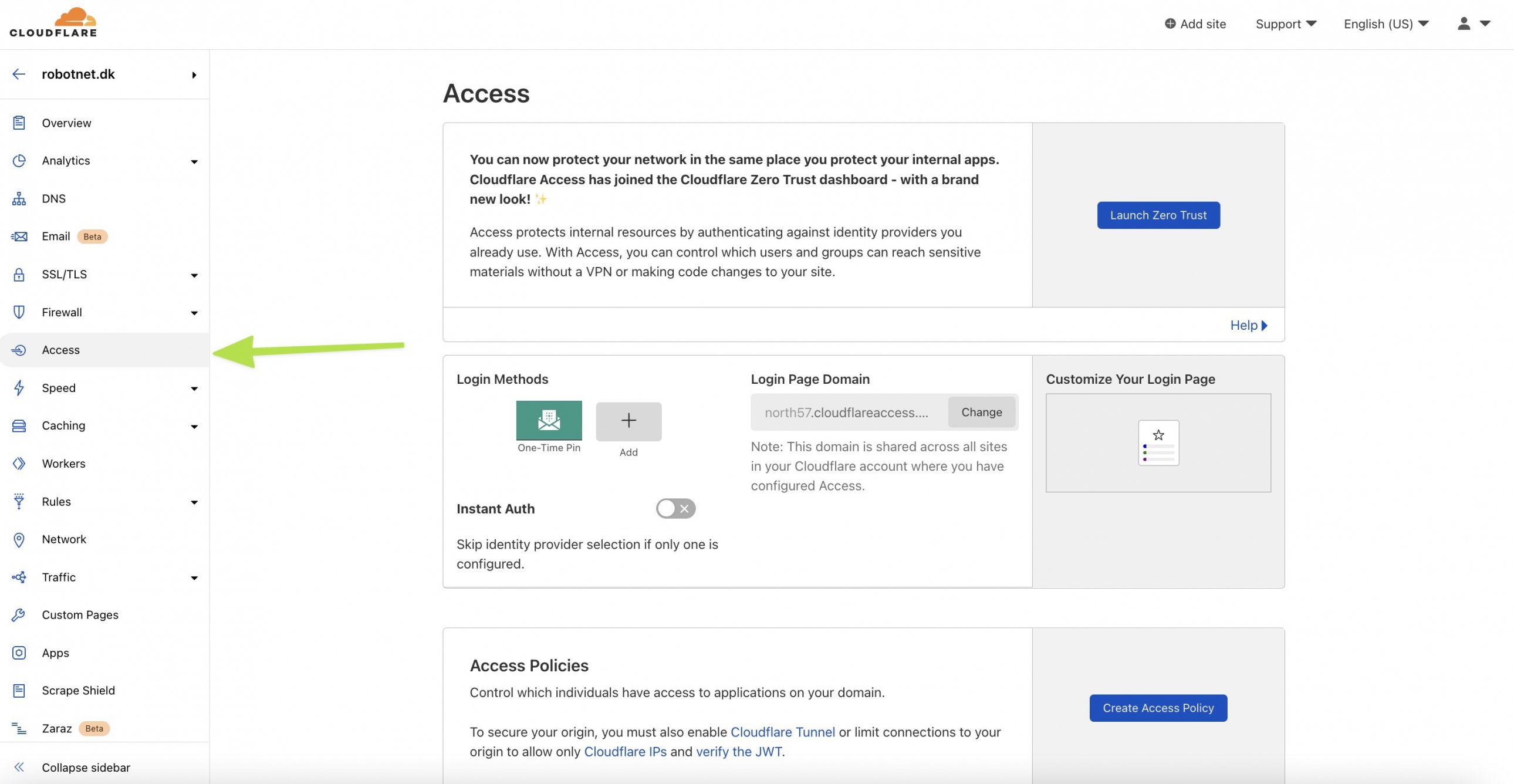Image resolution: width=1514 pixels, height=784 pixels.
Task: Click the Traffic routing icon
Action: click(x=19, y=577)
